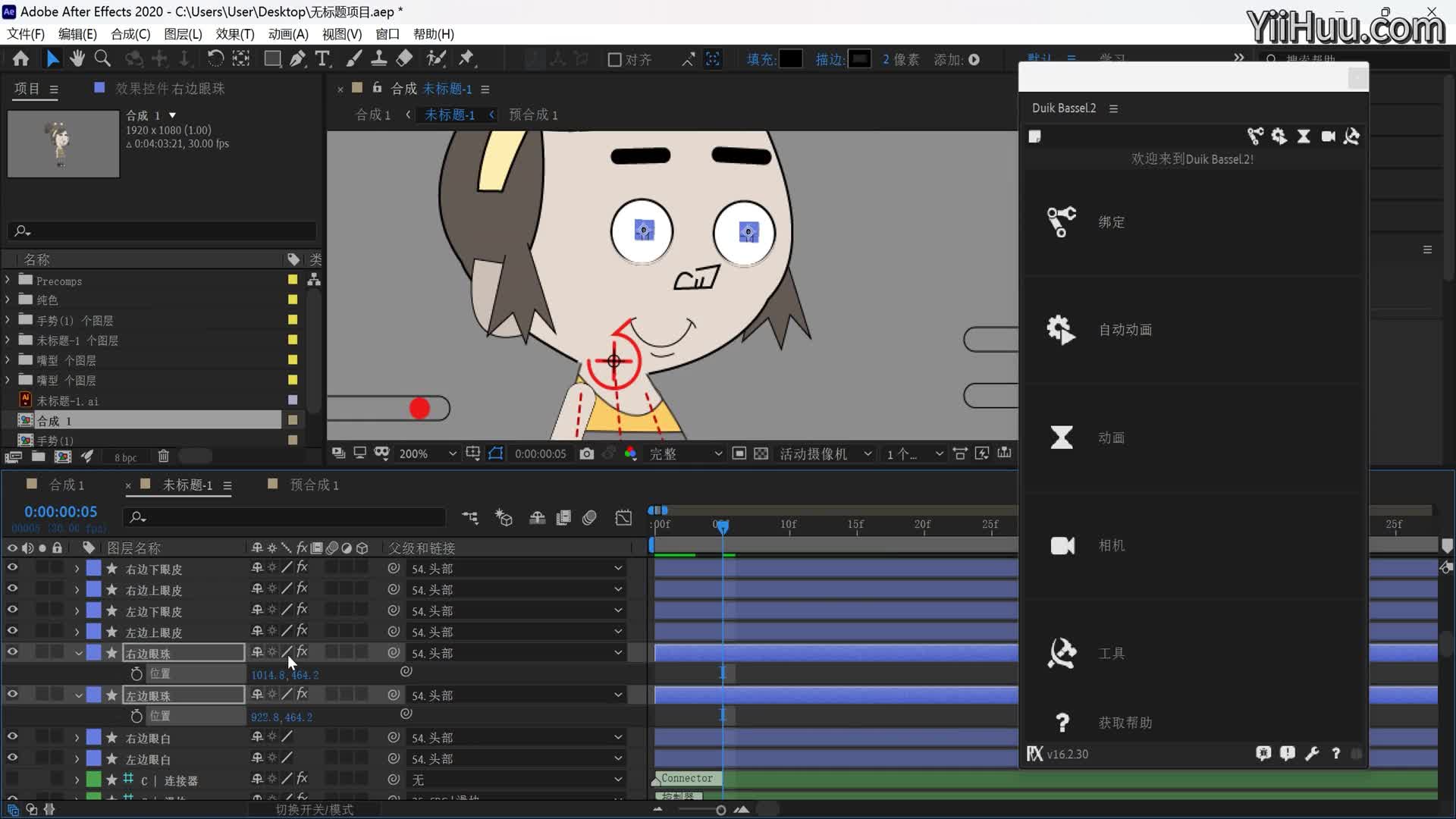
Task: Toggle position stopwatch for 右边眼珠
Action: coord(136,673)
